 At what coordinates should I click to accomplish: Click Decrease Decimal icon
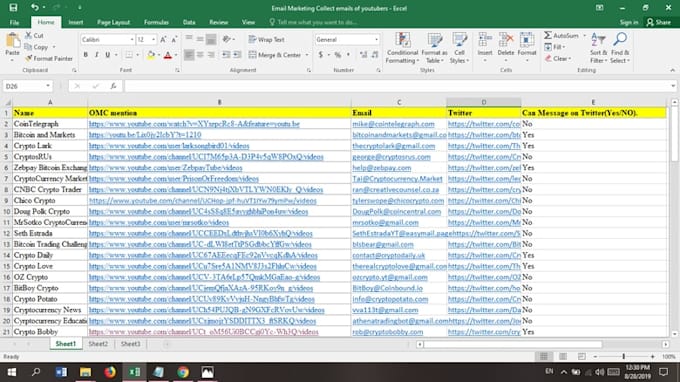coord(375,55)
